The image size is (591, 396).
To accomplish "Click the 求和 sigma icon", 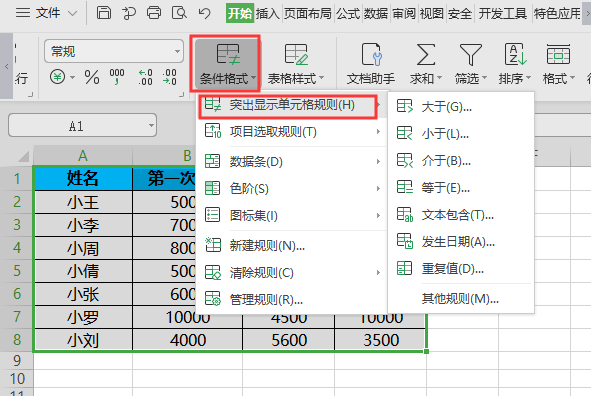I will (426, 55).
